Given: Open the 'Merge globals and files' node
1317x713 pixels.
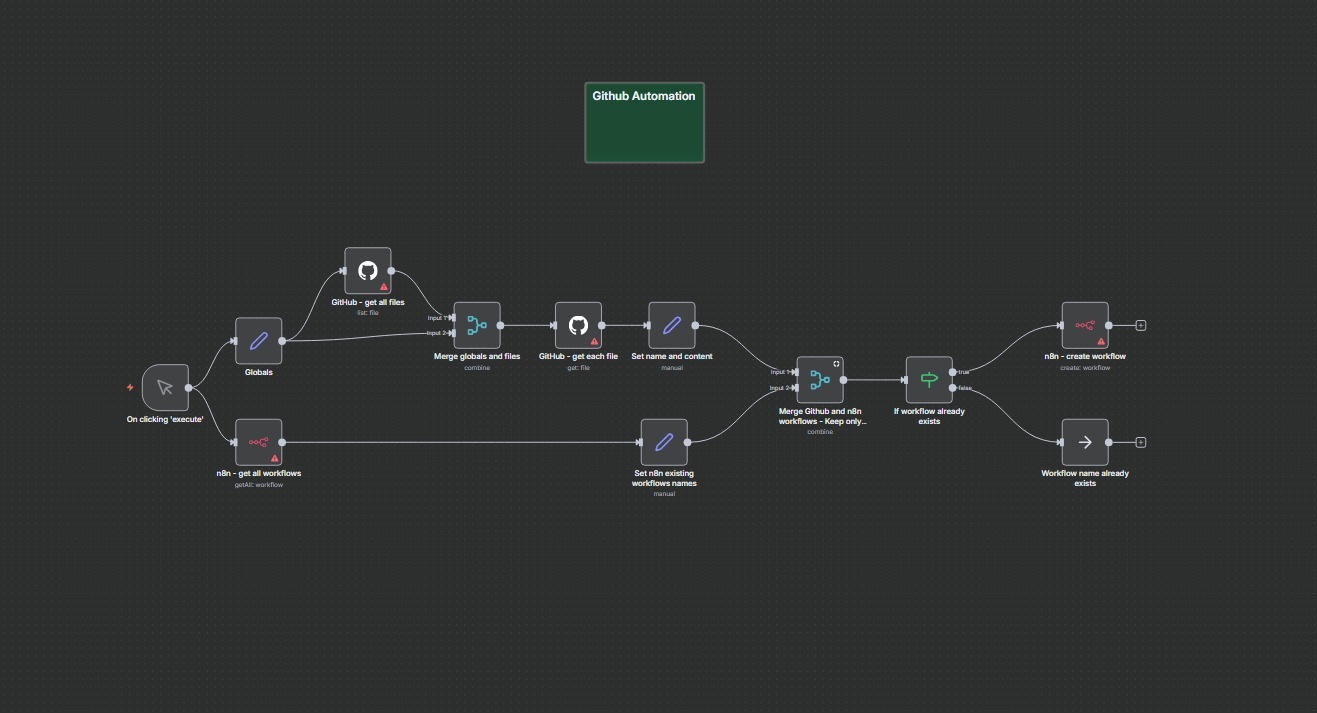Looking at the screenshot, I should 477,325.
